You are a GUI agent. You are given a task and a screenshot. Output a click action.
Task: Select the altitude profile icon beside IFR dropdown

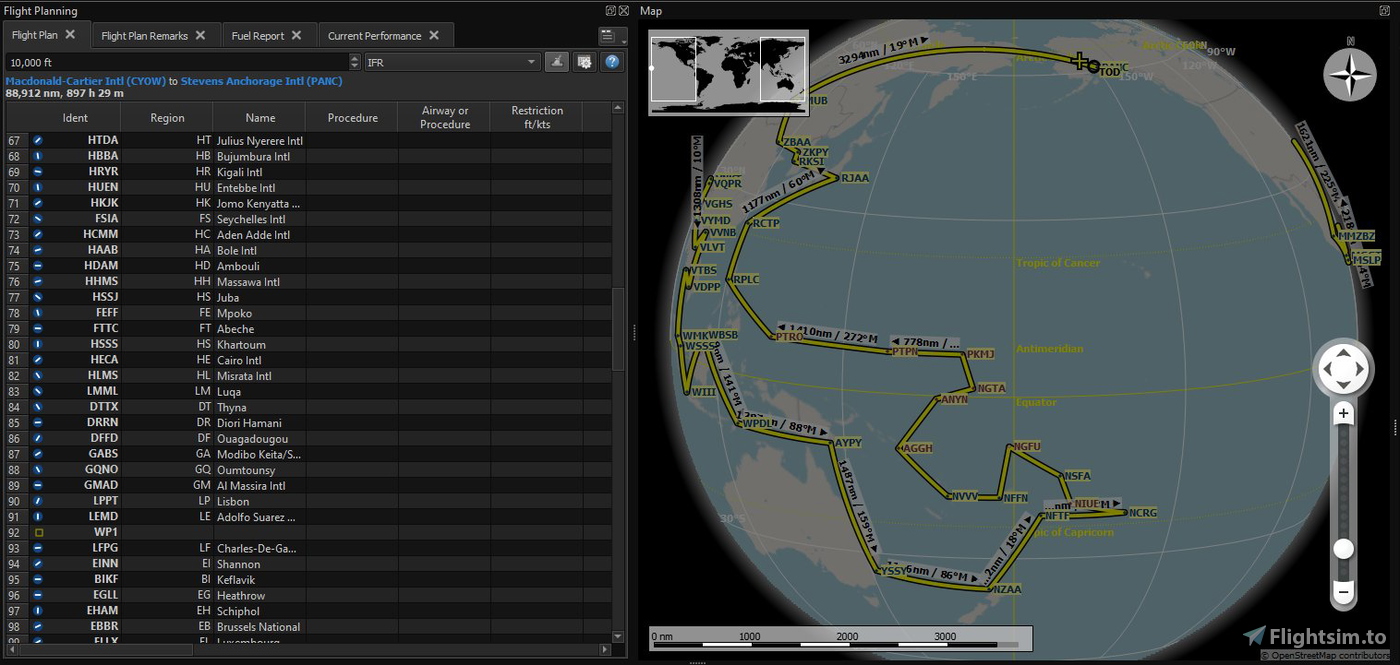557,61
